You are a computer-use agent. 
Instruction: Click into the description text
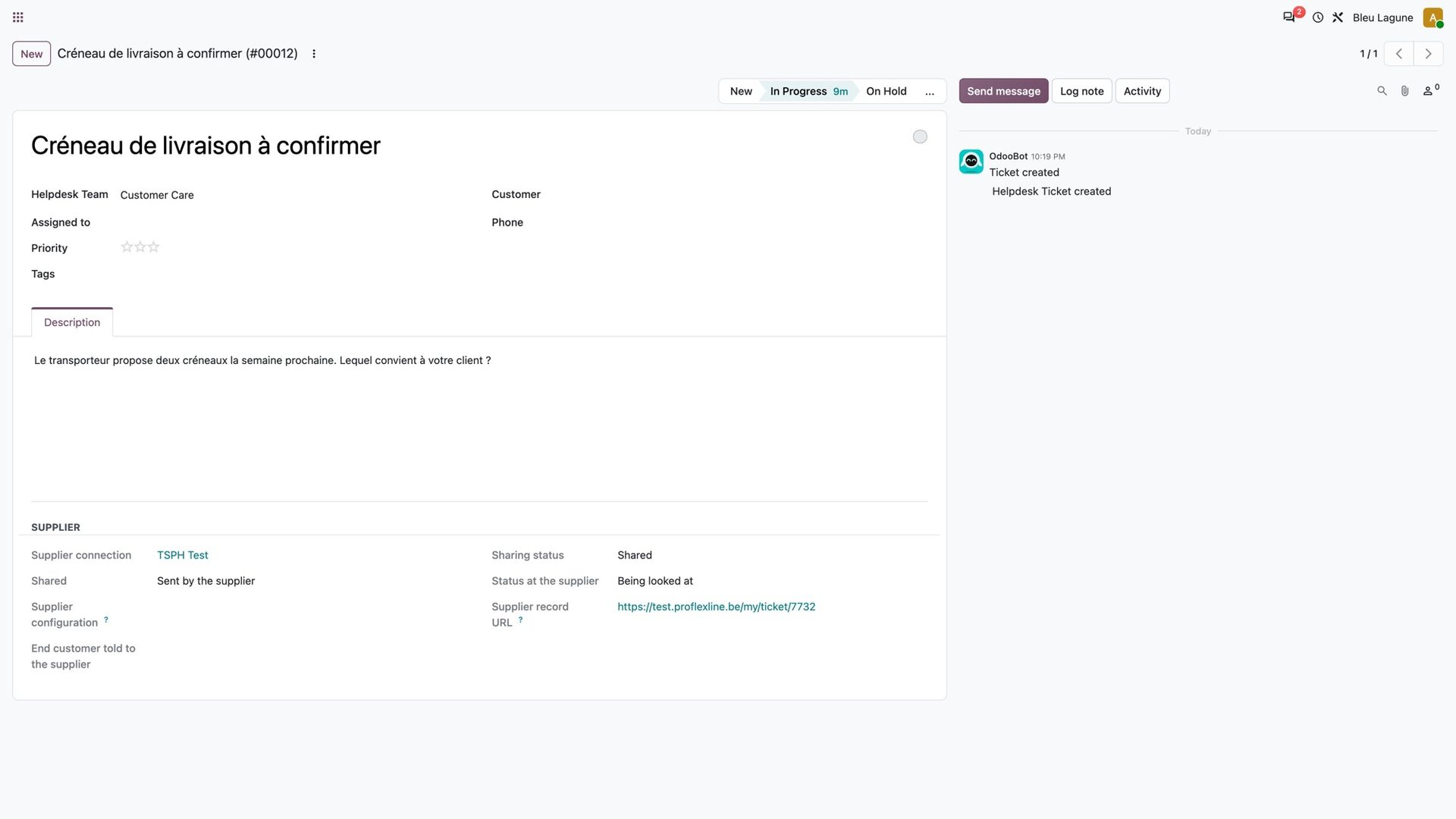[x=262, y=360]
